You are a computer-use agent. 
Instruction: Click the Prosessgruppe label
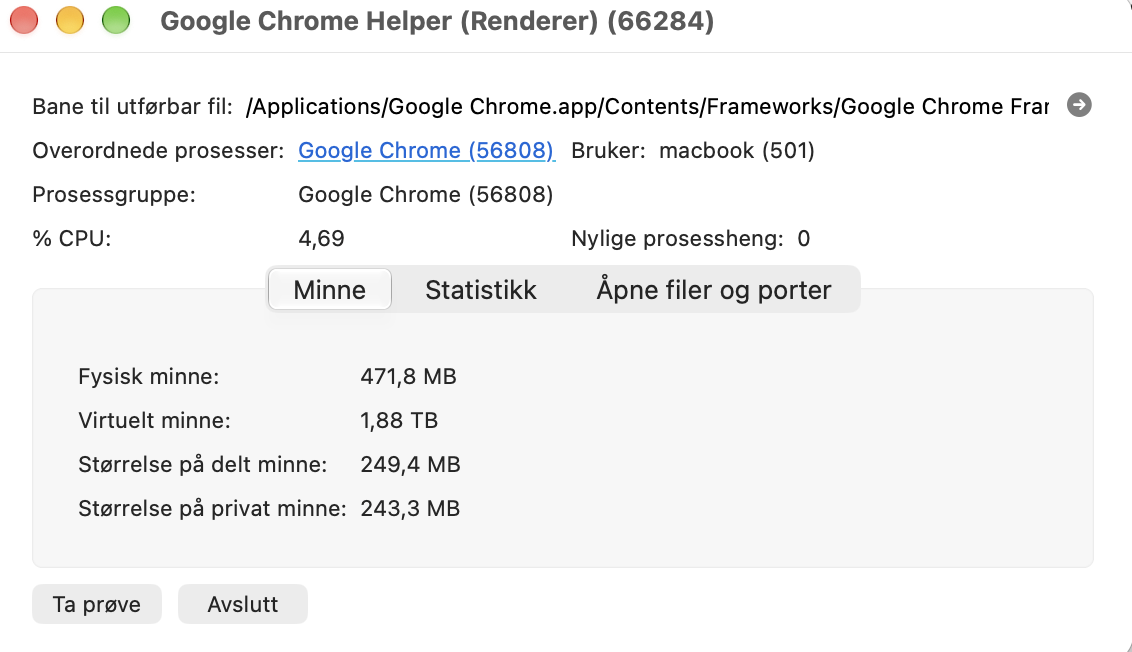pyautogui.click(x=114, y=194)
